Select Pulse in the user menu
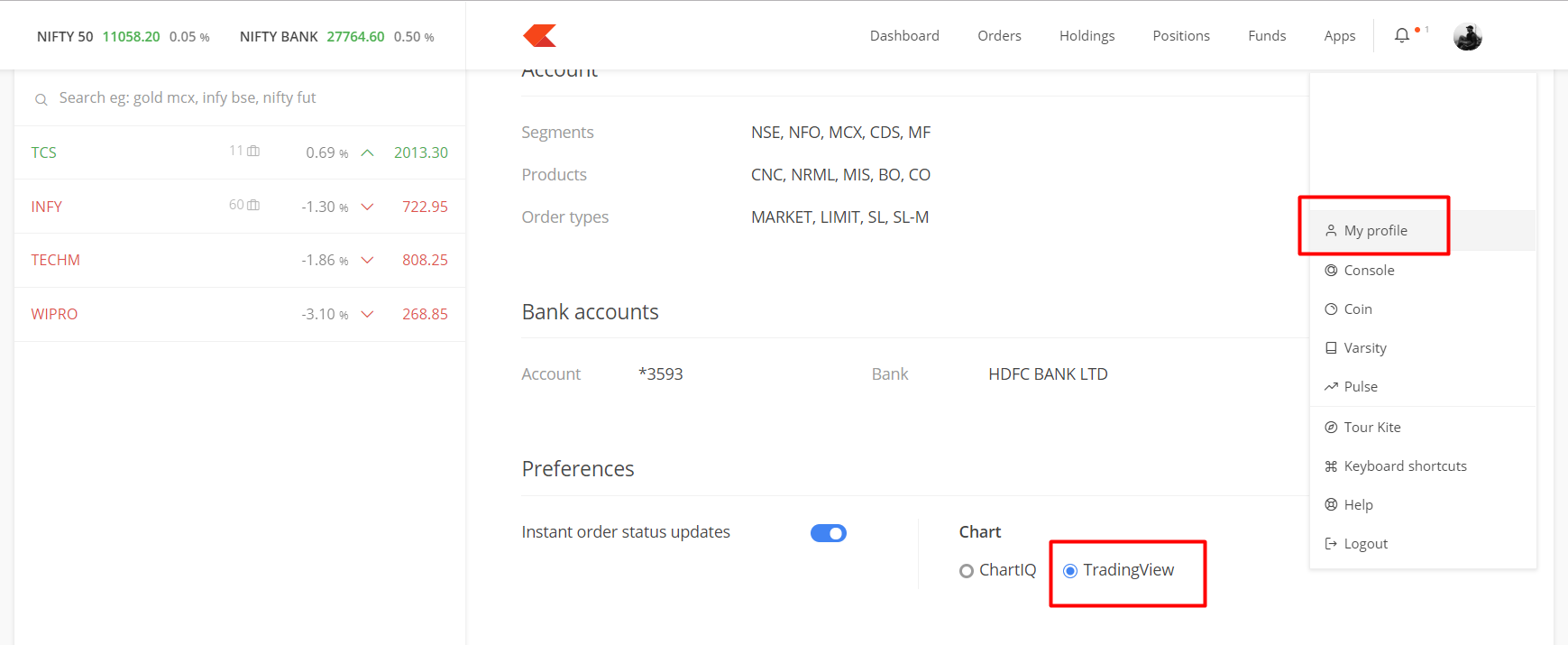Screen dimensions: 1568x645 (1423, 386)
